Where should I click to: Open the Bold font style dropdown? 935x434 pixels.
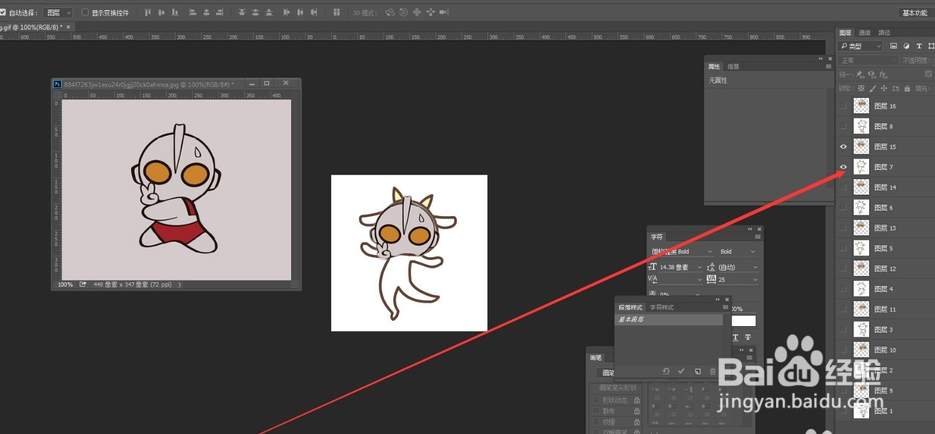737,252
